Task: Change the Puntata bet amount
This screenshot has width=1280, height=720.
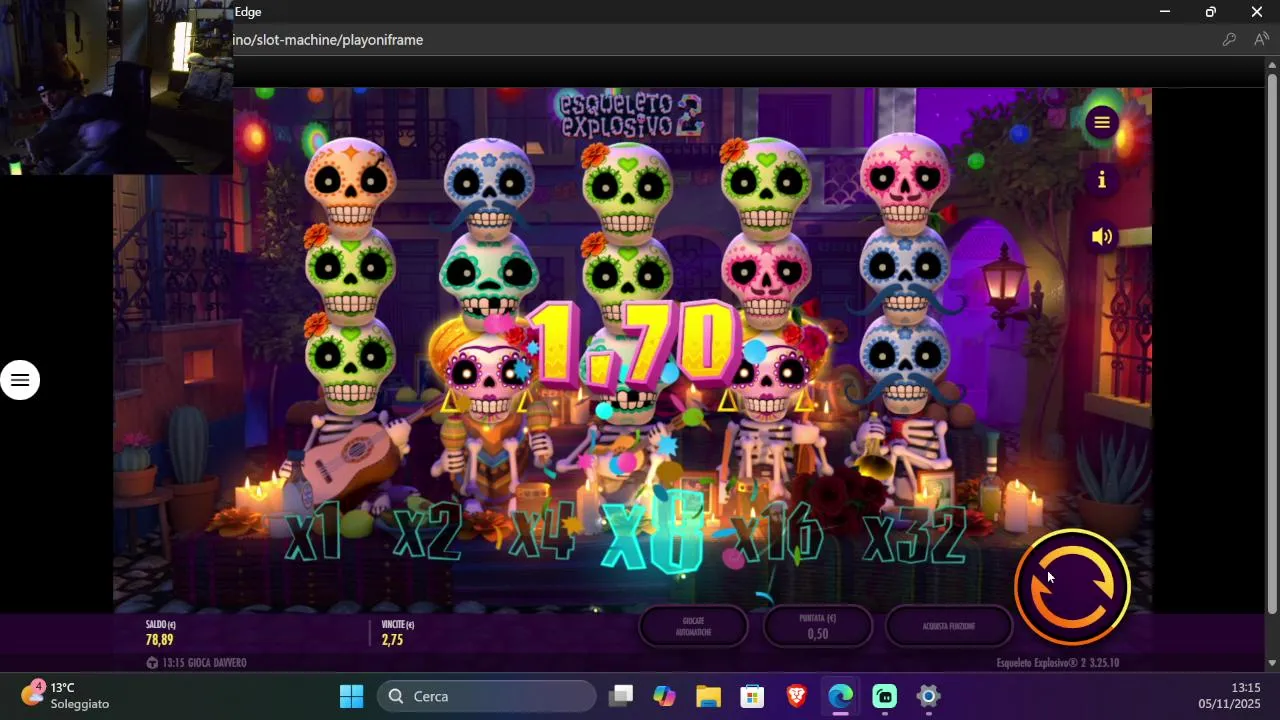Action: click(818, 626)
